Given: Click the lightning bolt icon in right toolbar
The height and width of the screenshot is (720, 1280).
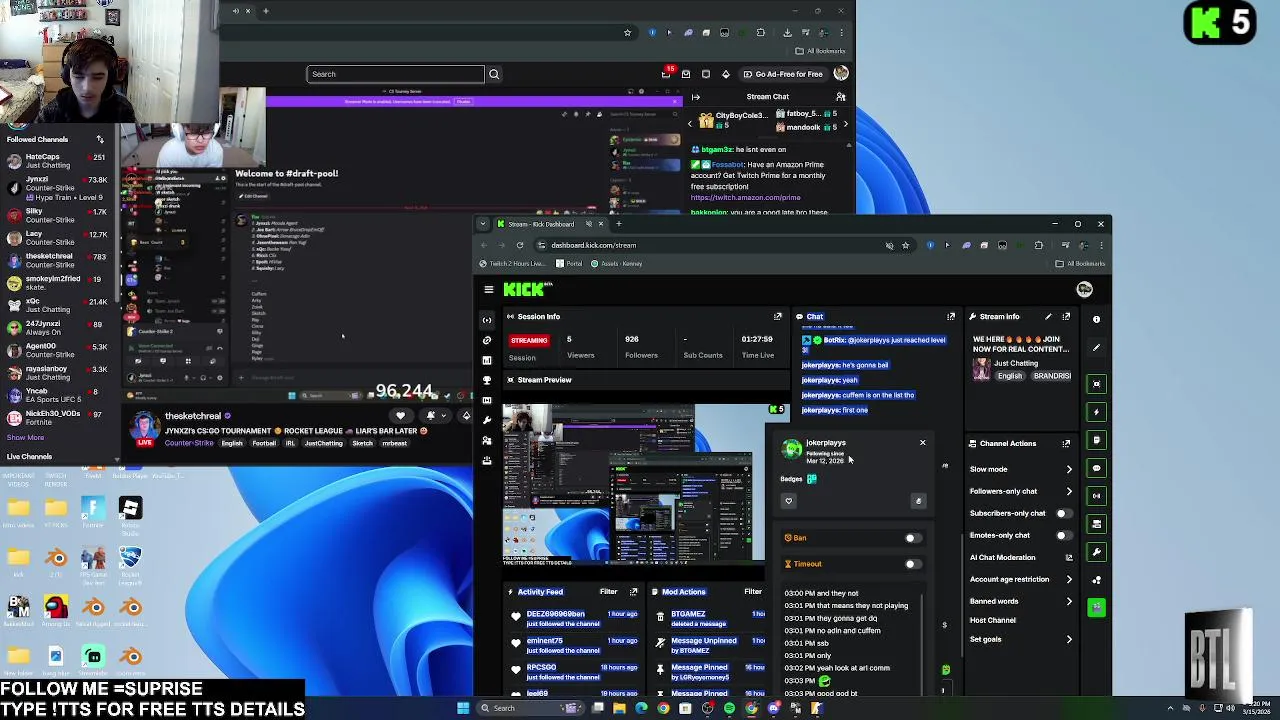Looking at the screenshot, I should click(1097, 412).
